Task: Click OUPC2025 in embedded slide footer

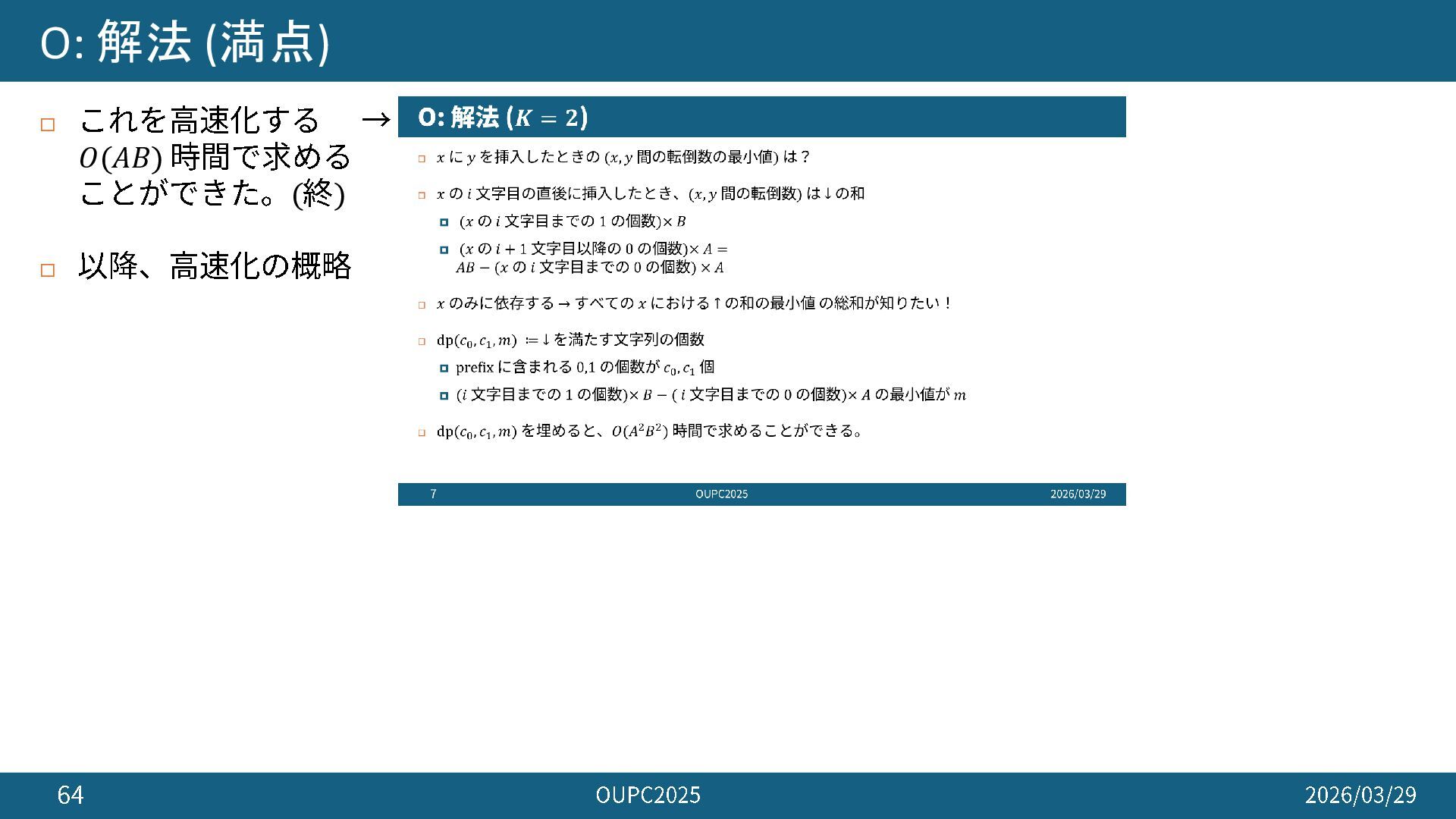Action: 721,494
